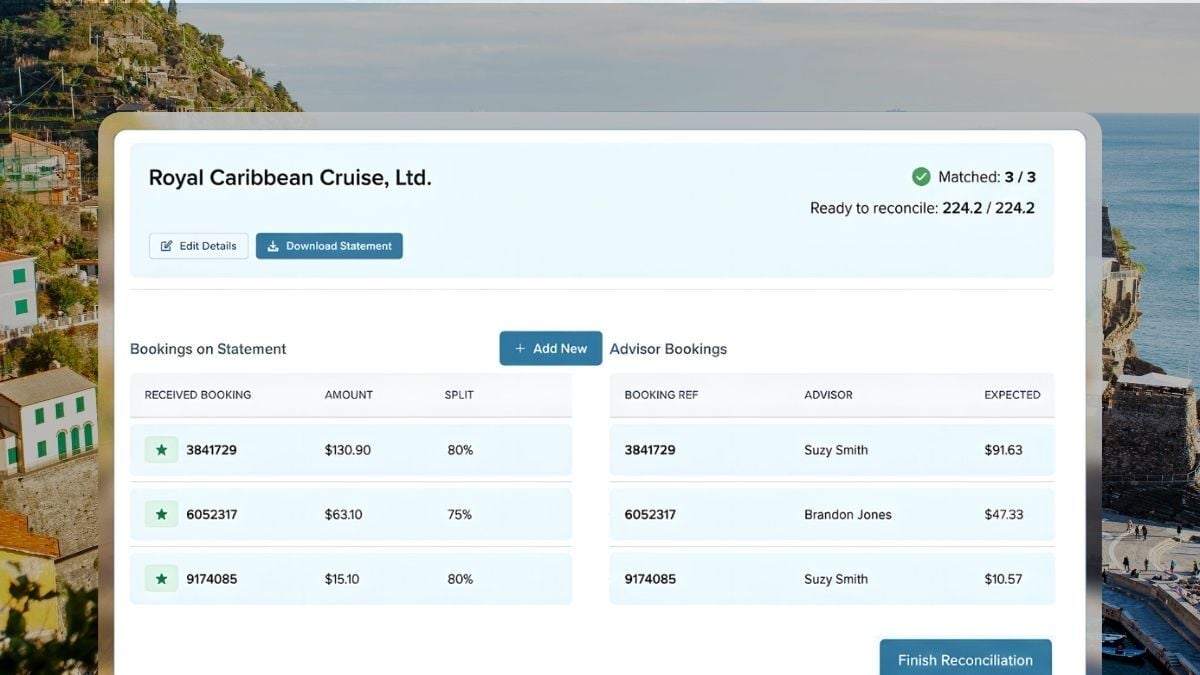Click the 80% split for booking 9174085
This screenshot has width=1200, height=675.
point(460,579)
